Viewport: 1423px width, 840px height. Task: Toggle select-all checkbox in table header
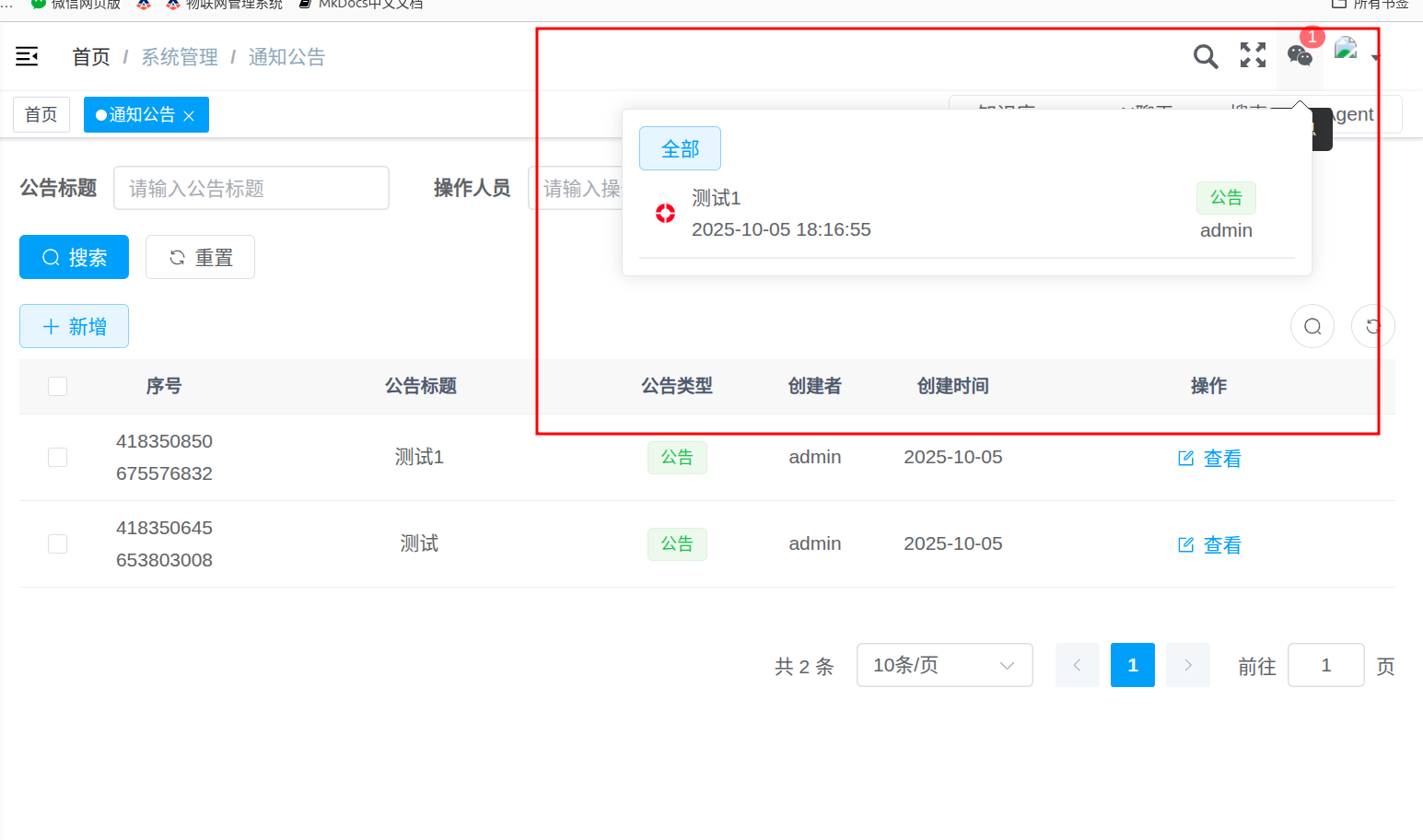point(57,386)
